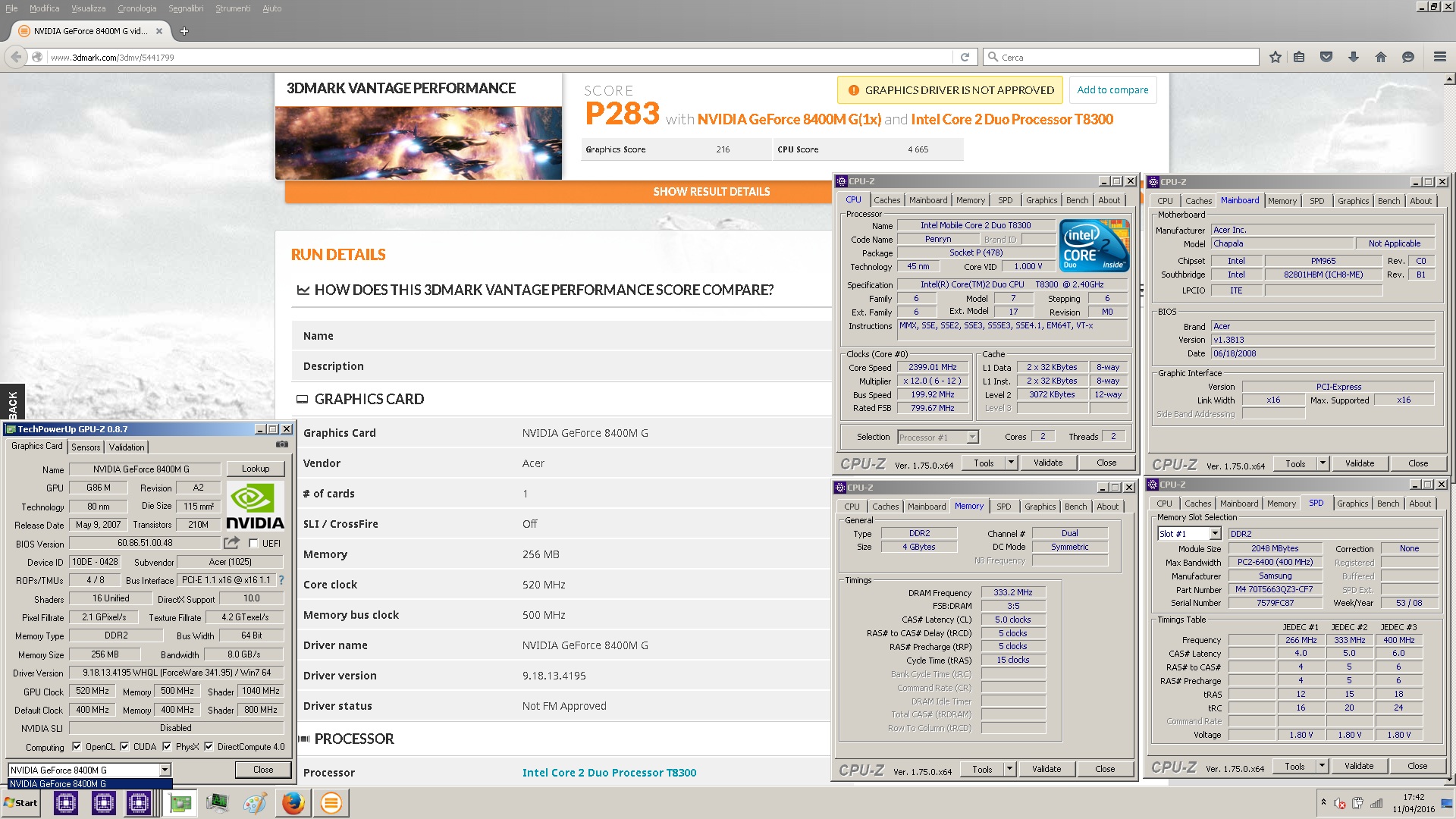Image resolution: width=1456 pixels, height=819 pixels.
Task: Open a new tab with the plus icon
Action: [184, 31]
